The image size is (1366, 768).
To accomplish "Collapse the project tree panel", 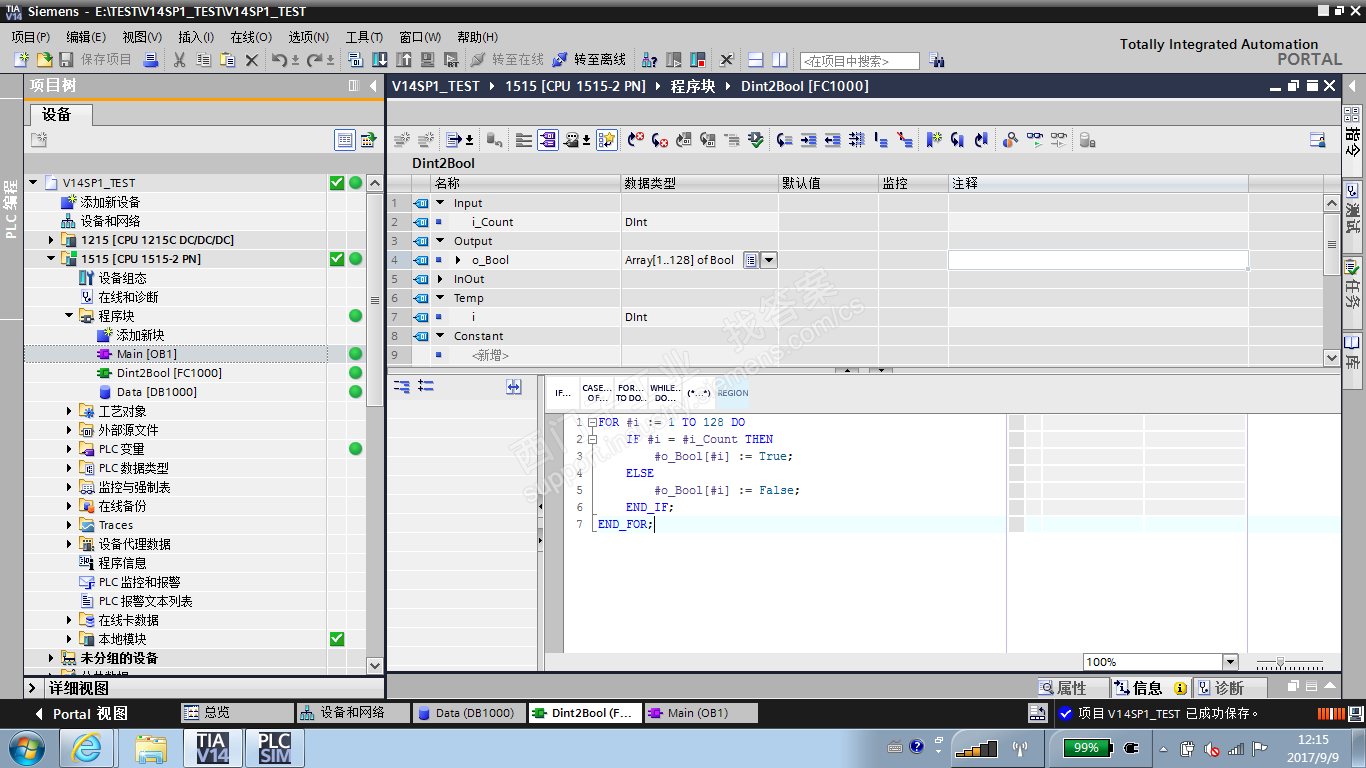I will pyautogui.click(x=373, y=86).
